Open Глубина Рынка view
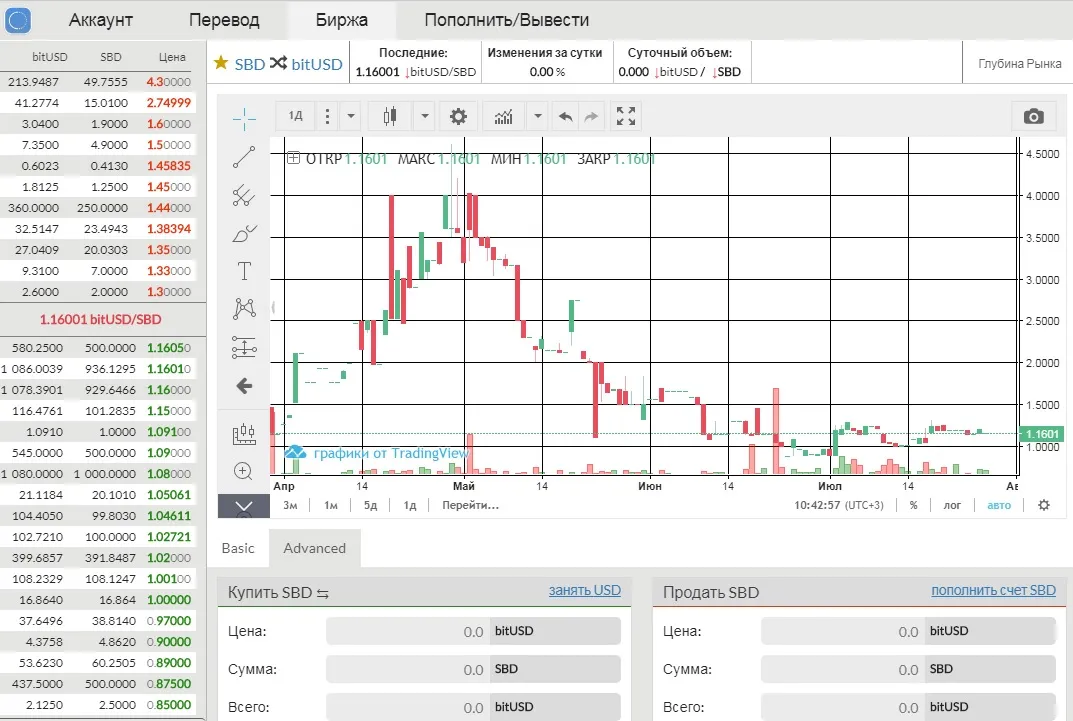The image size is (1073, 721). click(1020, 63)
